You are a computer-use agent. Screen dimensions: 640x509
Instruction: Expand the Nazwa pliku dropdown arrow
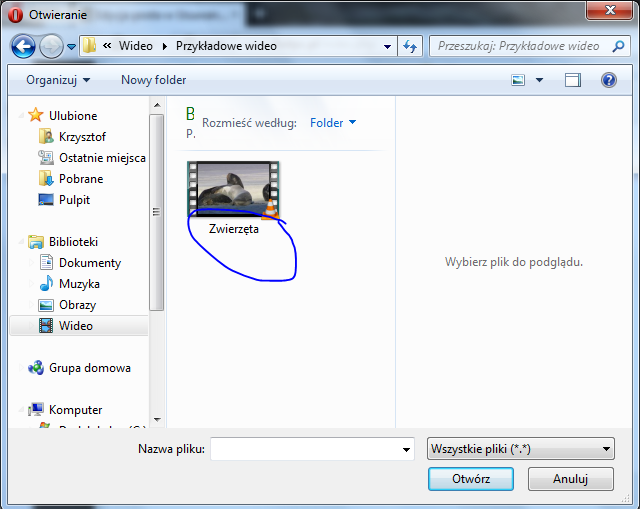click(x=406, y=449)
